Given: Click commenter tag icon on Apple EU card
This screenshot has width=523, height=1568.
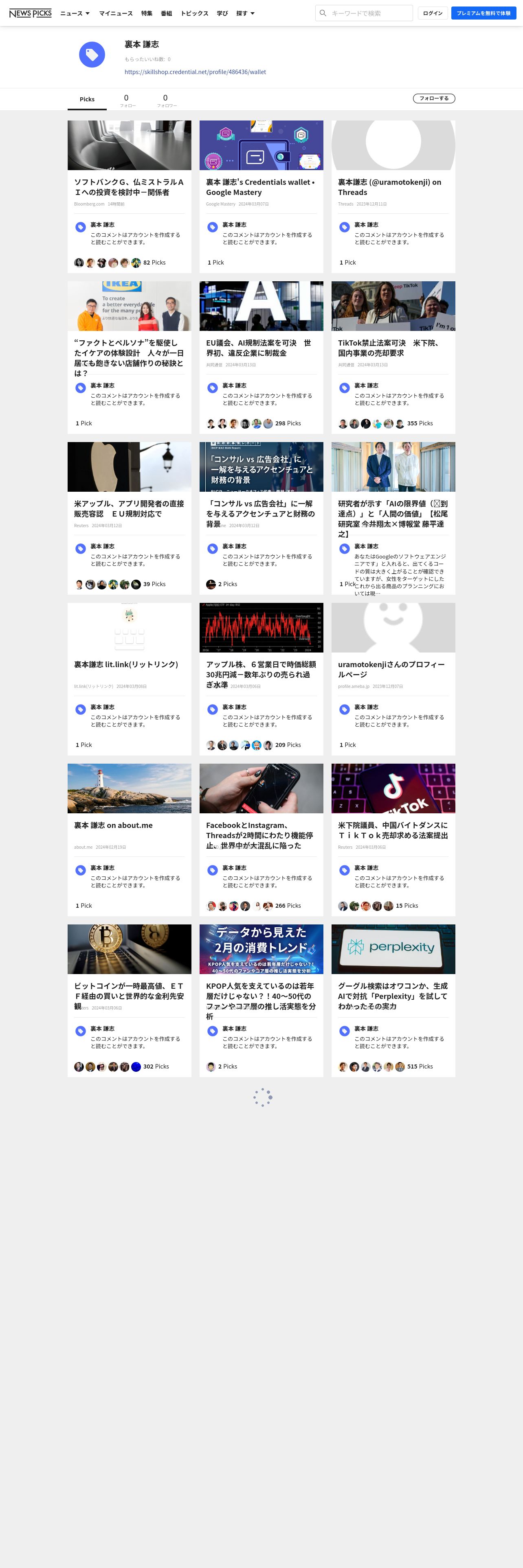Looking at the screenshot, I should click(80, 548).
